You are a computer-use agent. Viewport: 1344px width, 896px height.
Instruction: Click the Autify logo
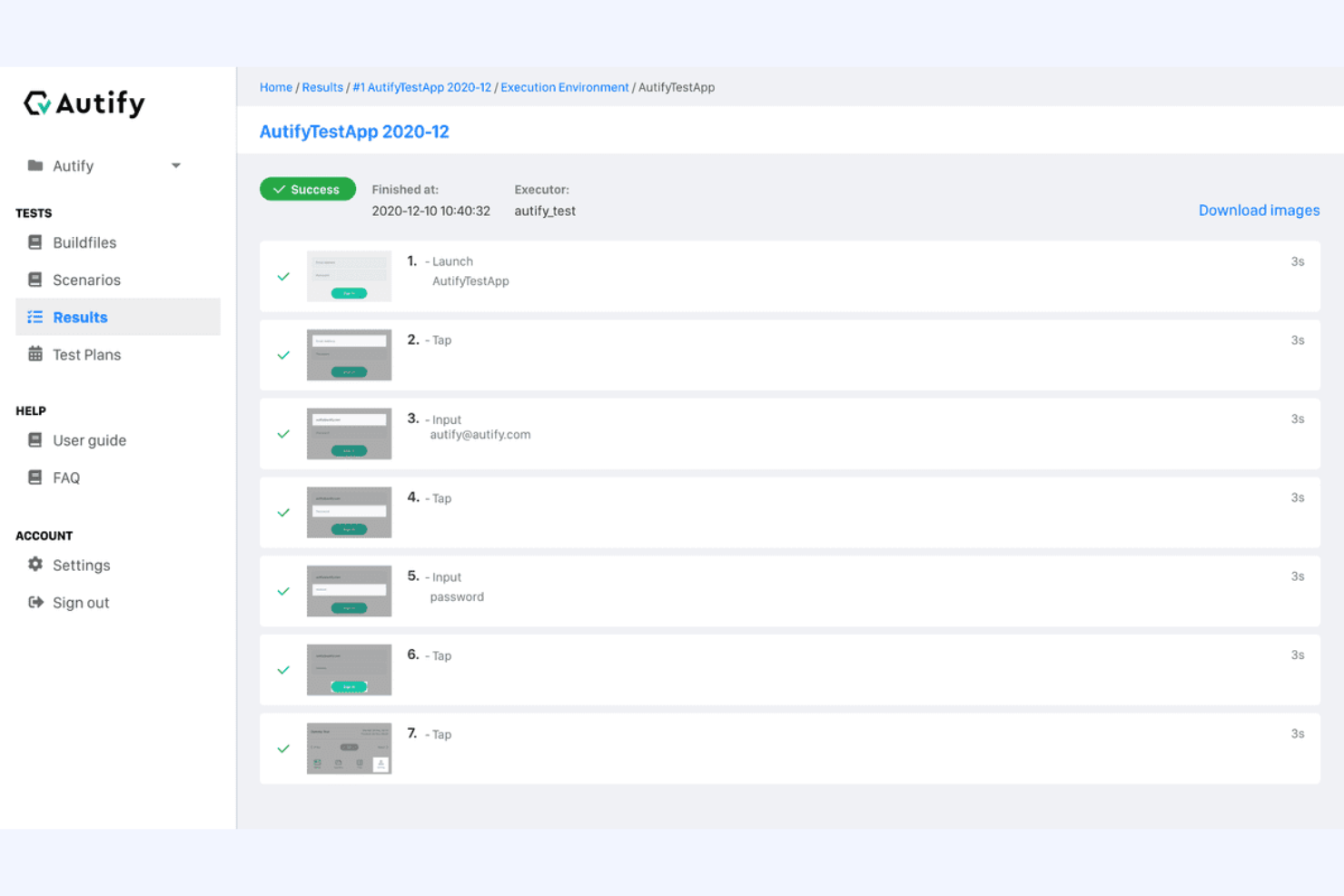[84, 103]
